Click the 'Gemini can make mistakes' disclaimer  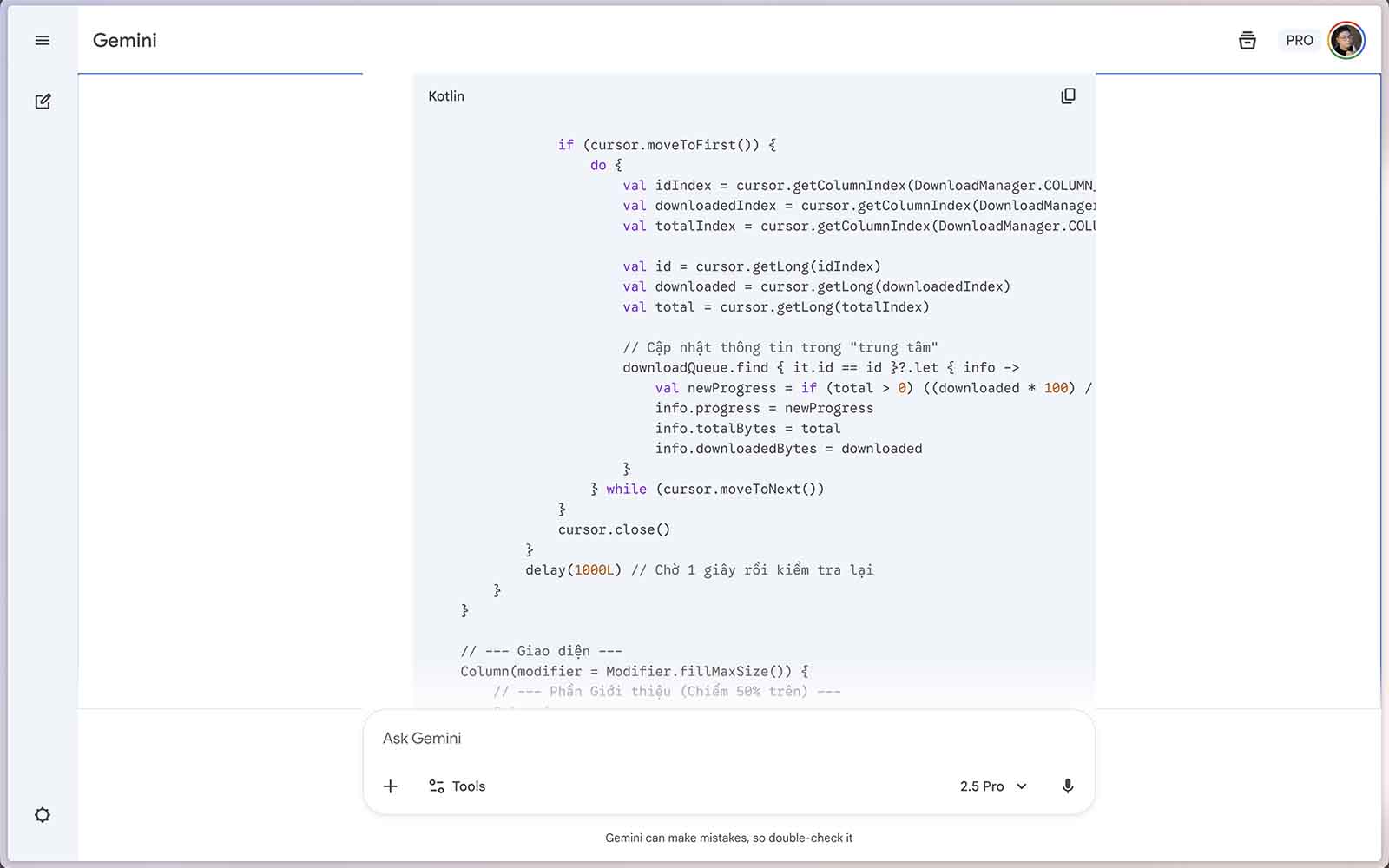pyautogui.click(x=728, y=838)
